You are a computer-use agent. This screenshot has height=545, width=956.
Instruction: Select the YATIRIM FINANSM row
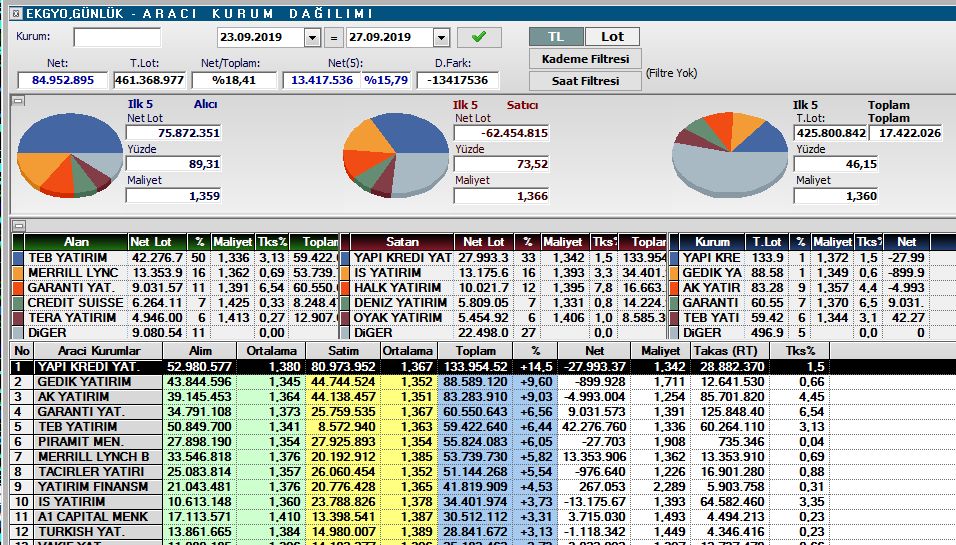click(x=483, y=486)
